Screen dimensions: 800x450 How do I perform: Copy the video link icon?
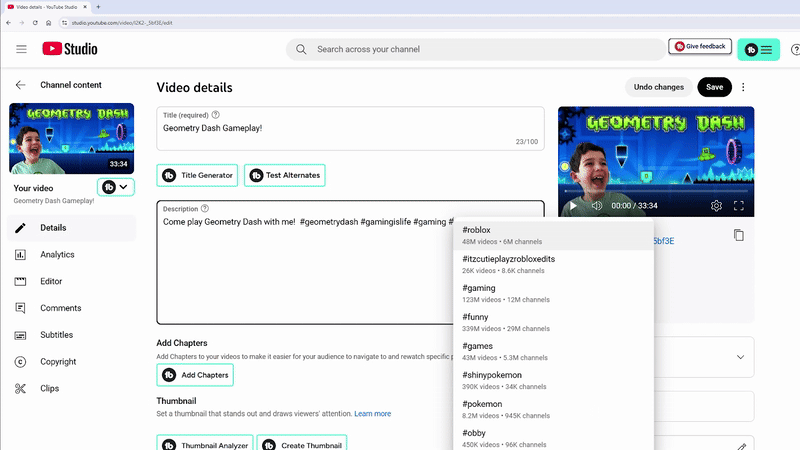coord(739,235)
